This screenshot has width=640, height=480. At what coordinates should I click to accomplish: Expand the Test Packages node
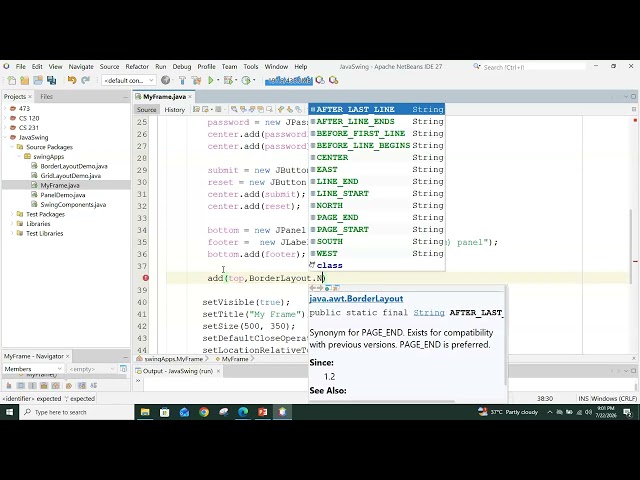[x=12, y=214]
